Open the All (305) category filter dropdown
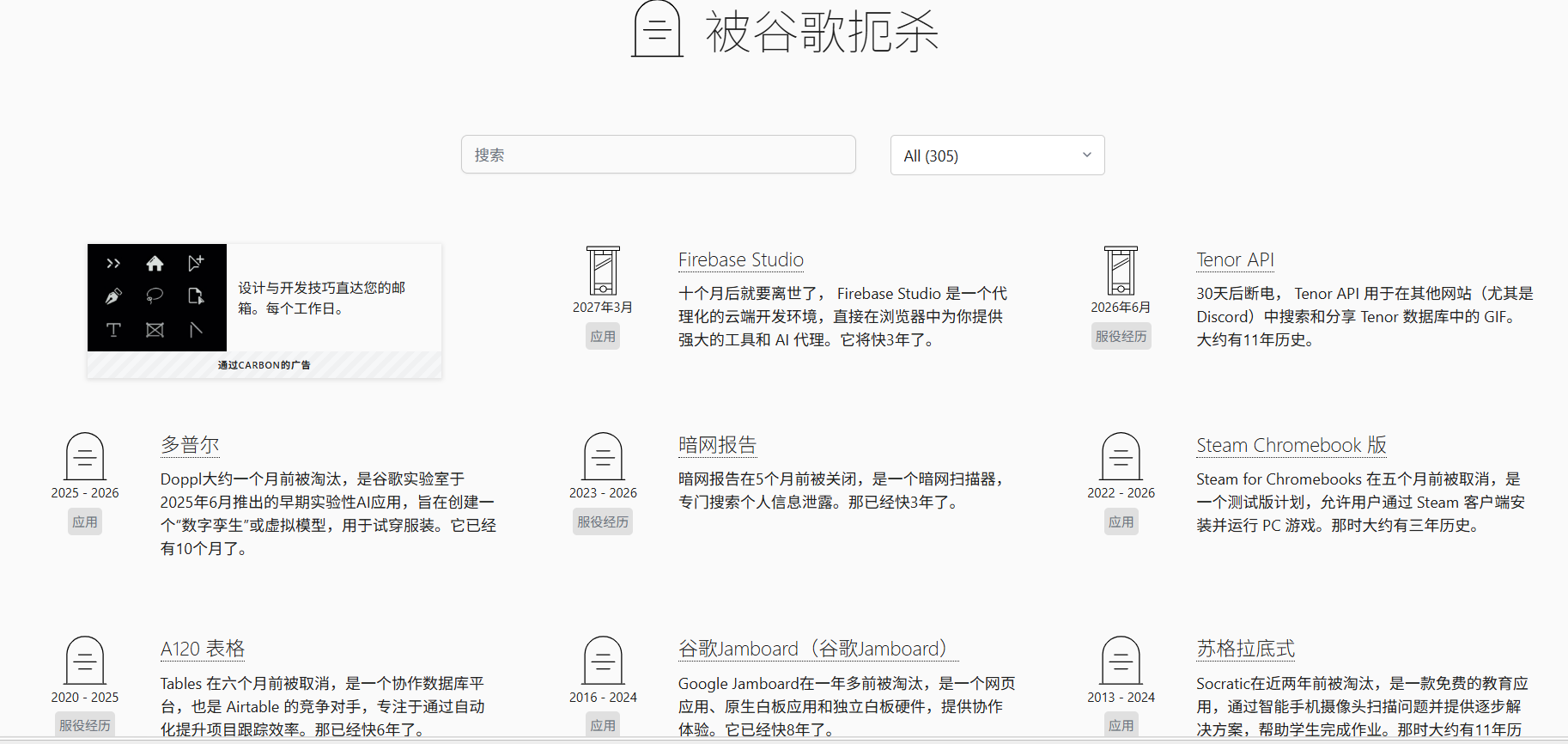The width and height of the screenshot is (1568, 744). point(997,156)
